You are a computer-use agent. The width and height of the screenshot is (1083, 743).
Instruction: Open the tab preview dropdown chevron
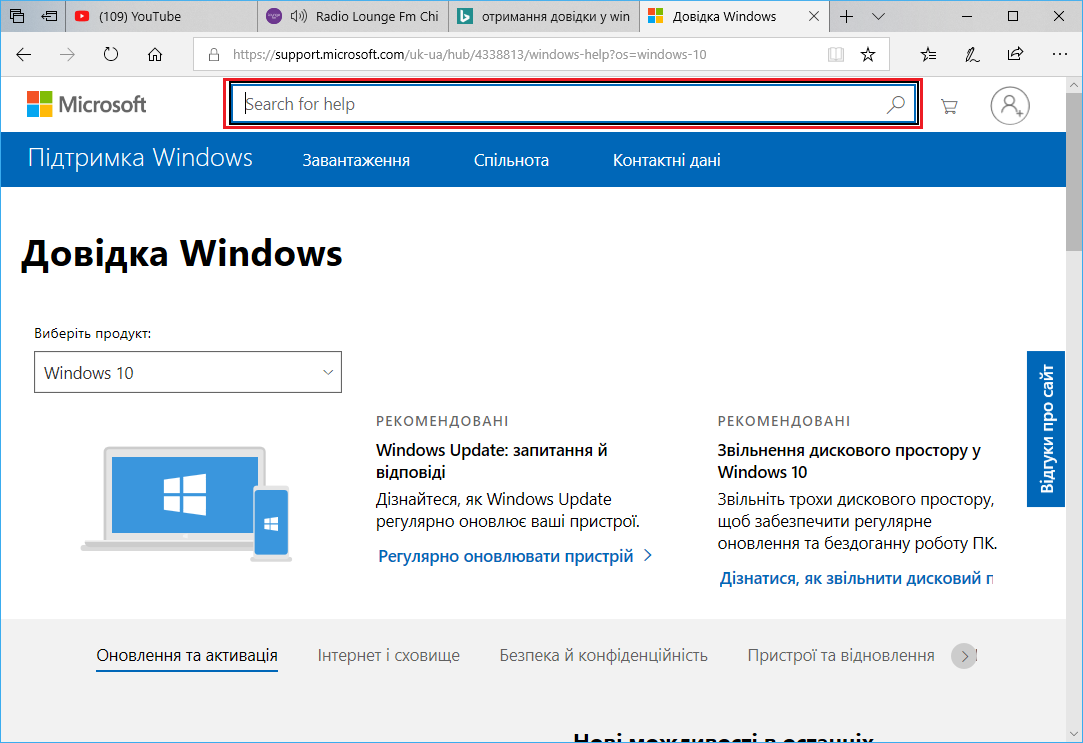879,17
